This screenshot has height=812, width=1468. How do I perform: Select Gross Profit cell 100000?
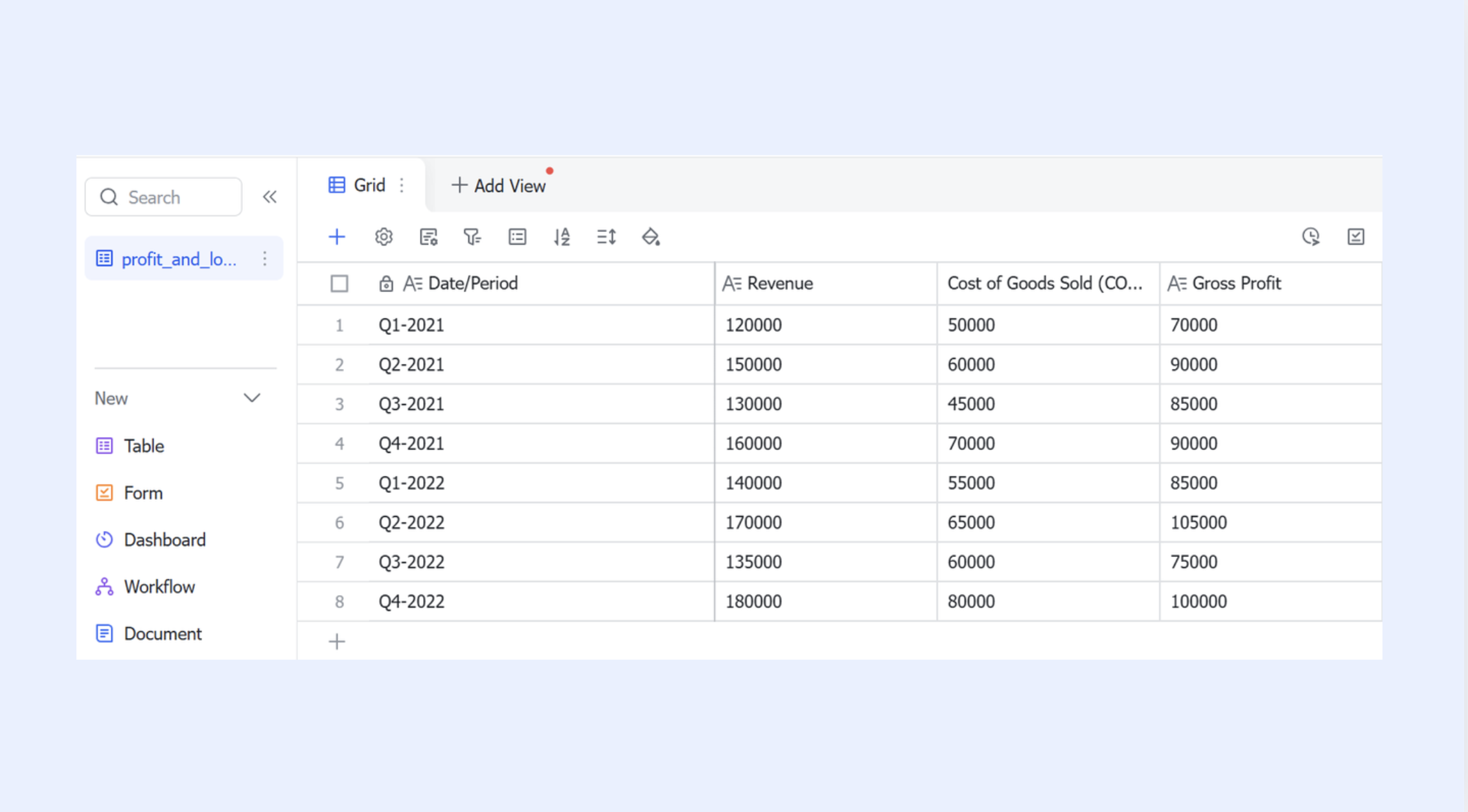click(x=1270, y=602)
